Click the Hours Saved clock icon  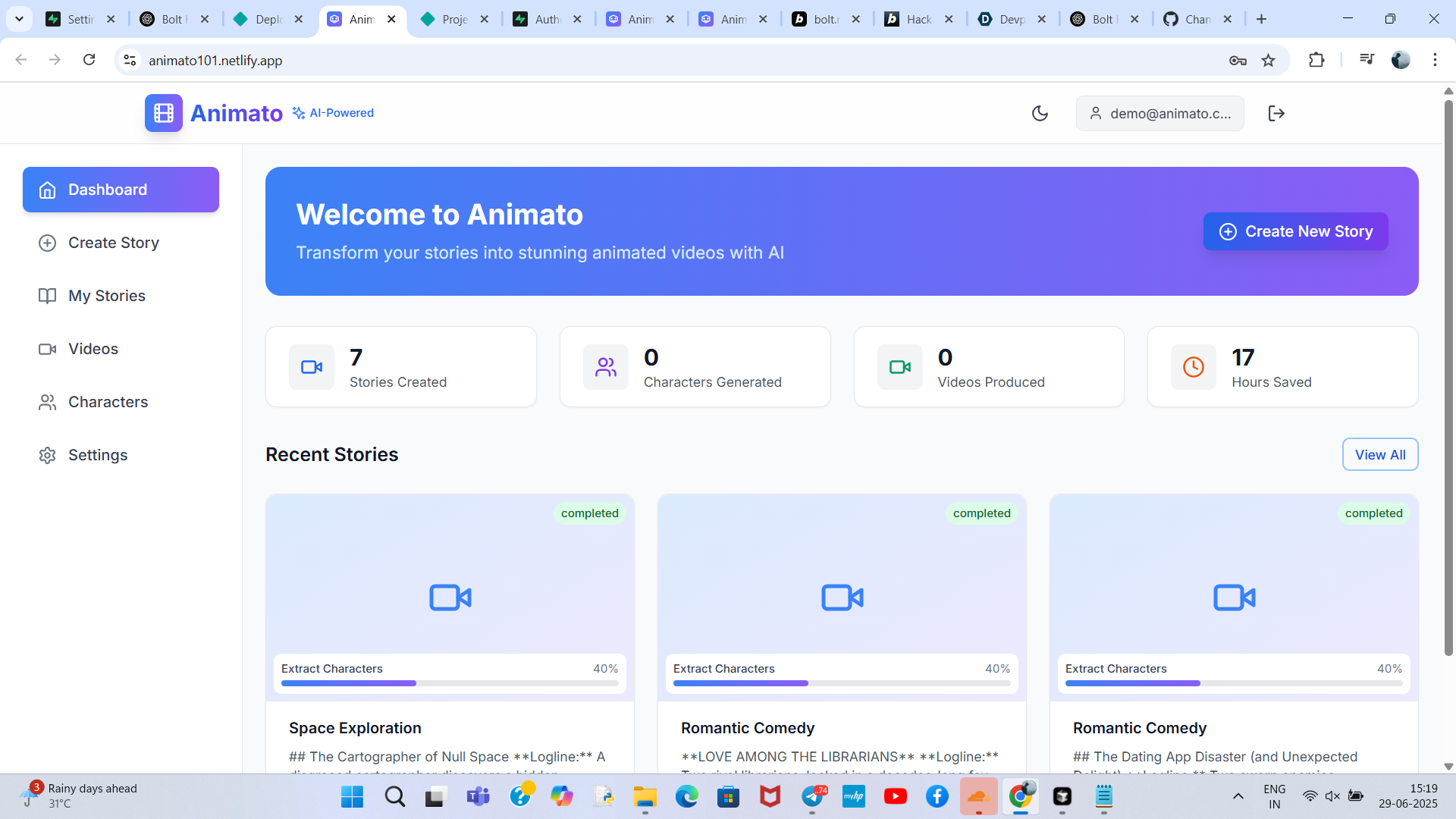1193,367
